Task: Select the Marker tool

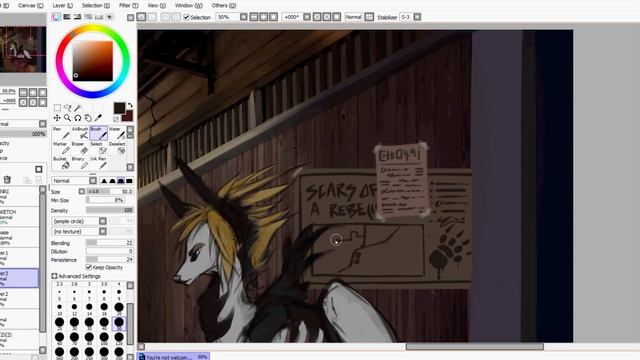Action: pos(60,148)
